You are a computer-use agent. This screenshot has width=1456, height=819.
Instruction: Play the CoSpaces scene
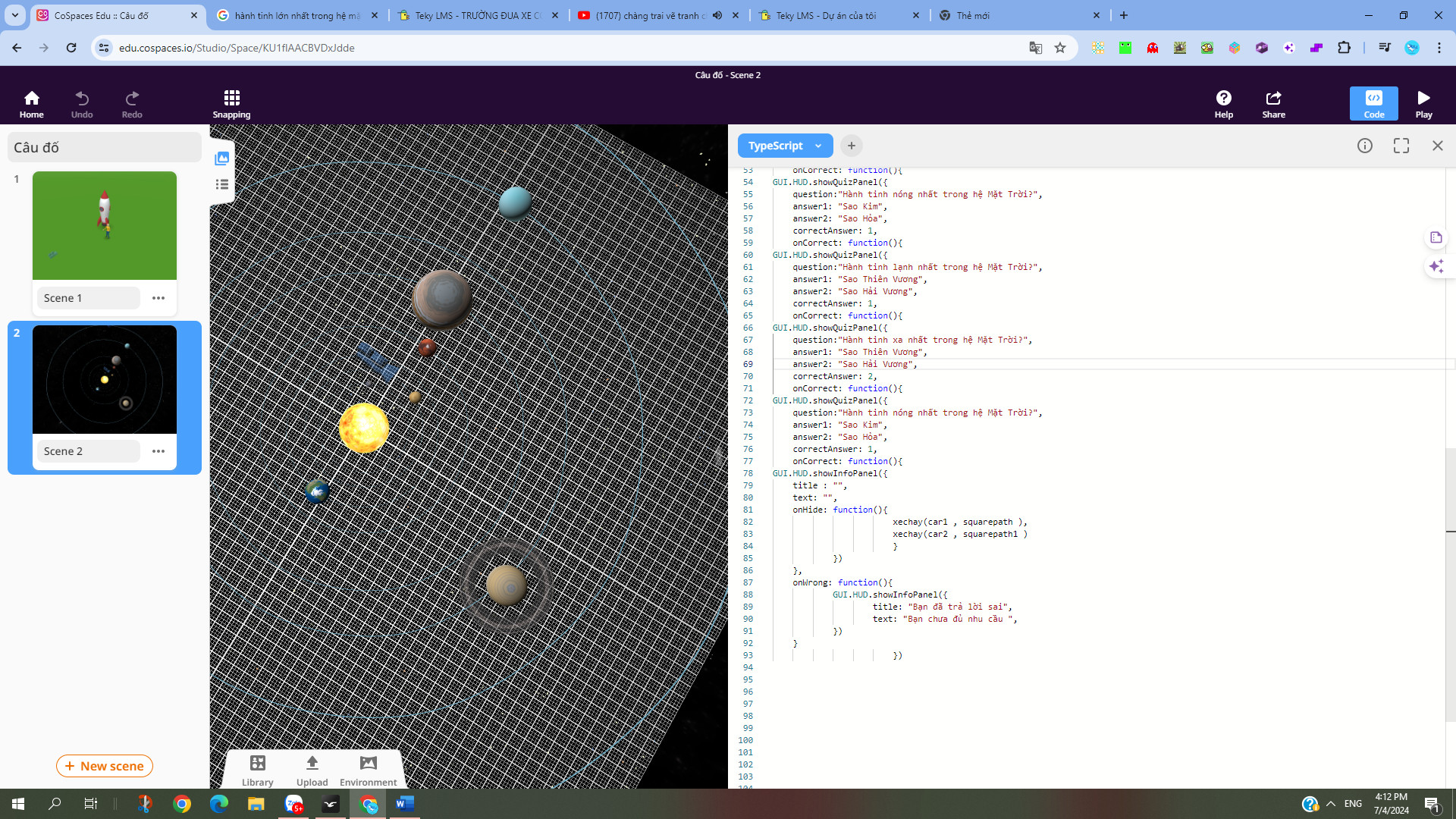[x=1423, y=104]
